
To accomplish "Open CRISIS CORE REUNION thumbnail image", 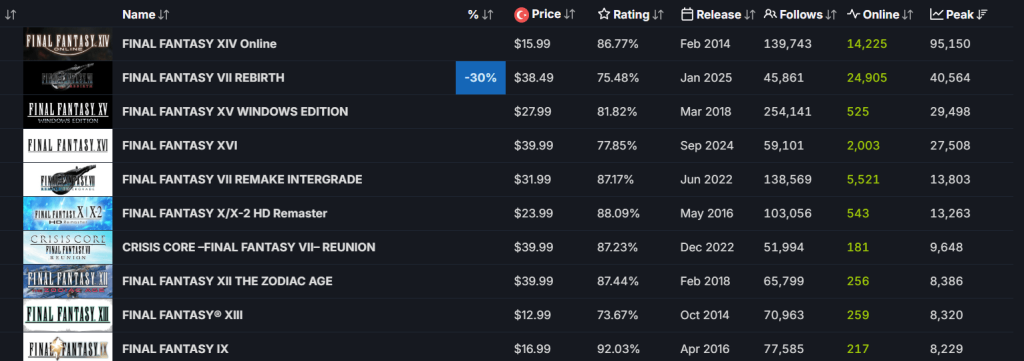I will [x=68, y=247].
